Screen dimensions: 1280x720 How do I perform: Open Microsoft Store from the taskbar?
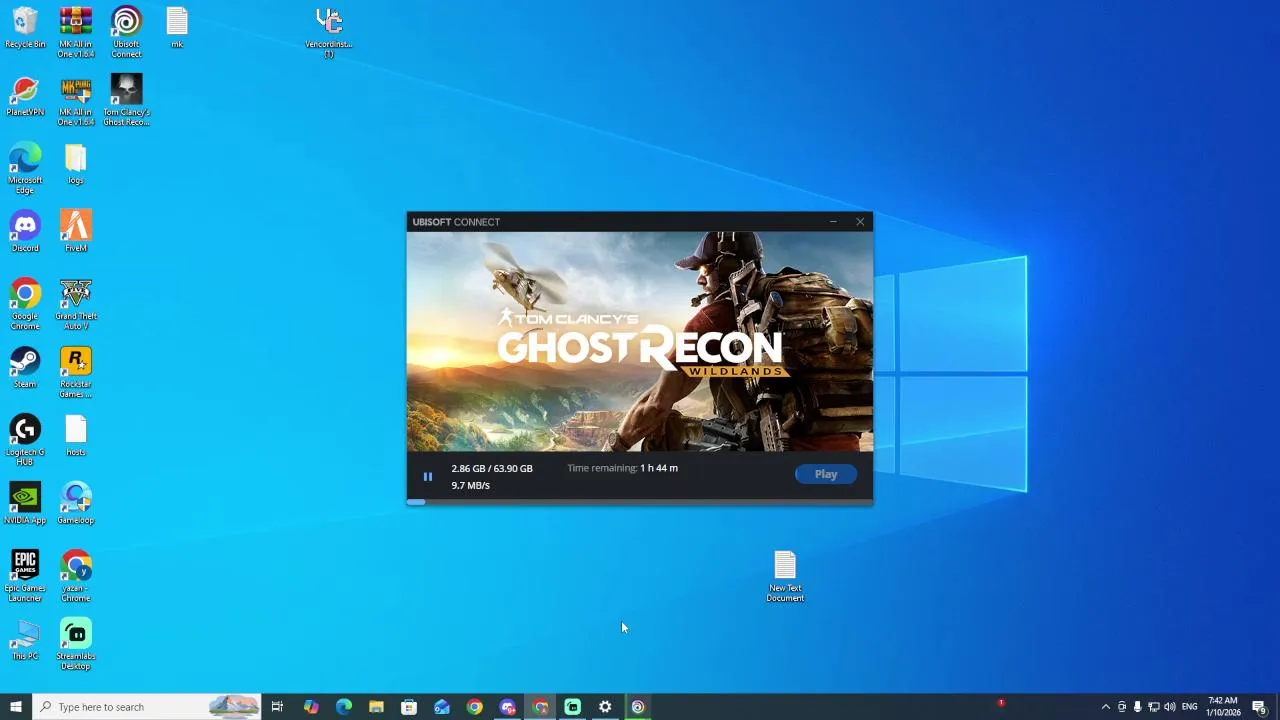[409, 707]
